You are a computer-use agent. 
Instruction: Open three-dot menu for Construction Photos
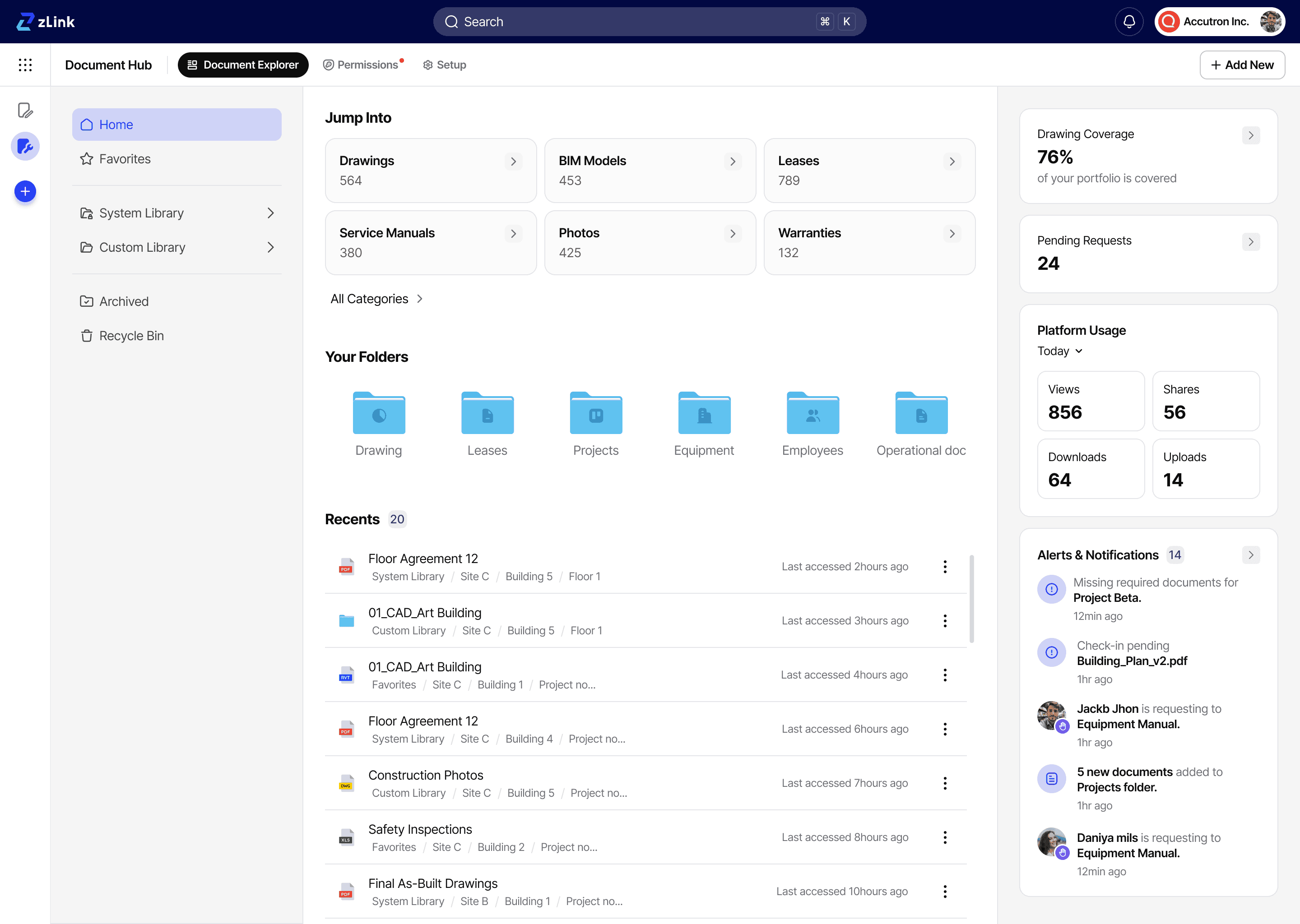click(945, 784)
